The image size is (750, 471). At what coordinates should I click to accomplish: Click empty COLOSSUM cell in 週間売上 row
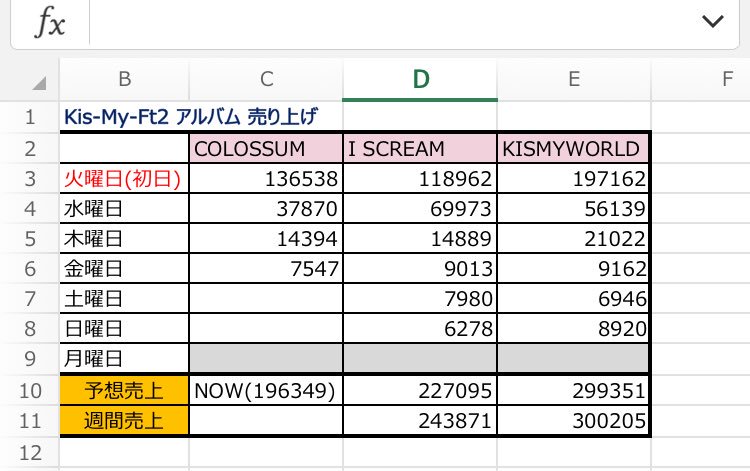click(266, 421)
